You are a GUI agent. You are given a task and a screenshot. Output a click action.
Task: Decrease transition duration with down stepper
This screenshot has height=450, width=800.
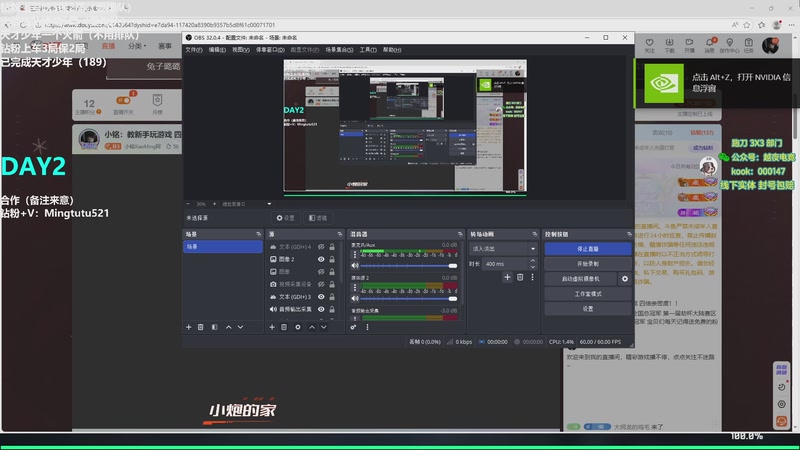pyautogui.click(x=533, y=267)
